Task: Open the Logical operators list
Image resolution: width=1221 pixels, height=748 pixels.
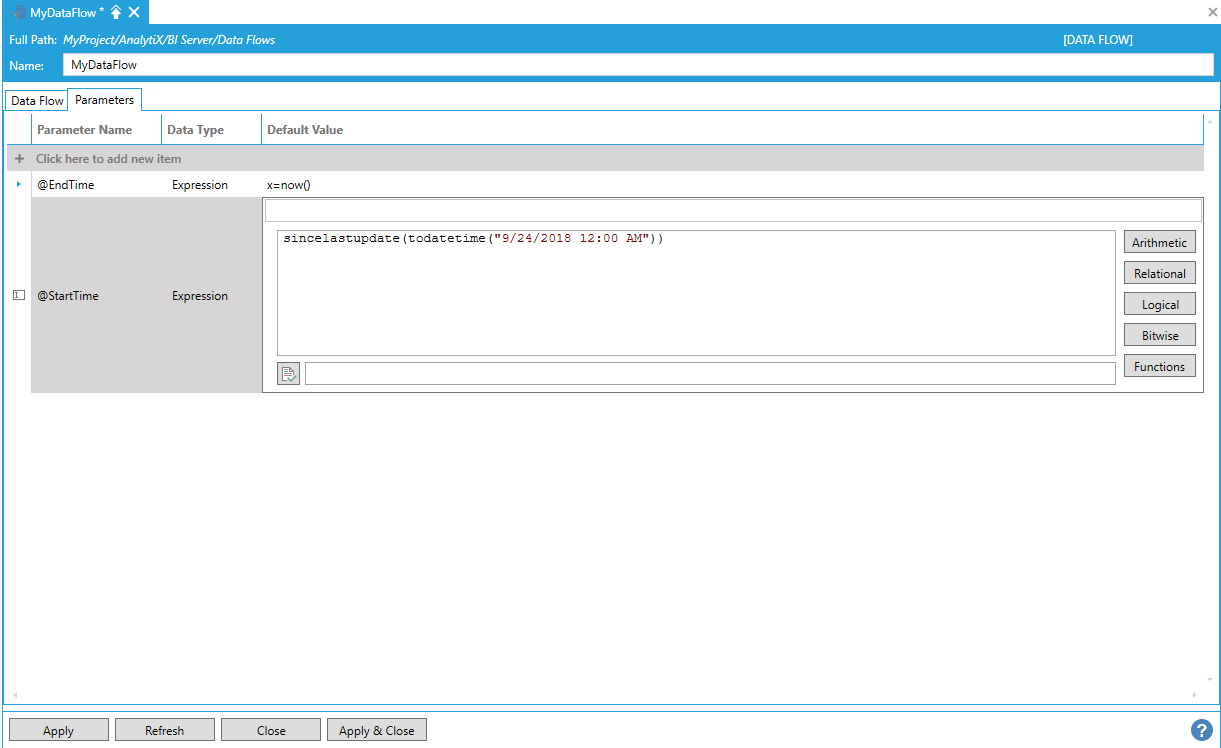Action: click(1159, 304)
